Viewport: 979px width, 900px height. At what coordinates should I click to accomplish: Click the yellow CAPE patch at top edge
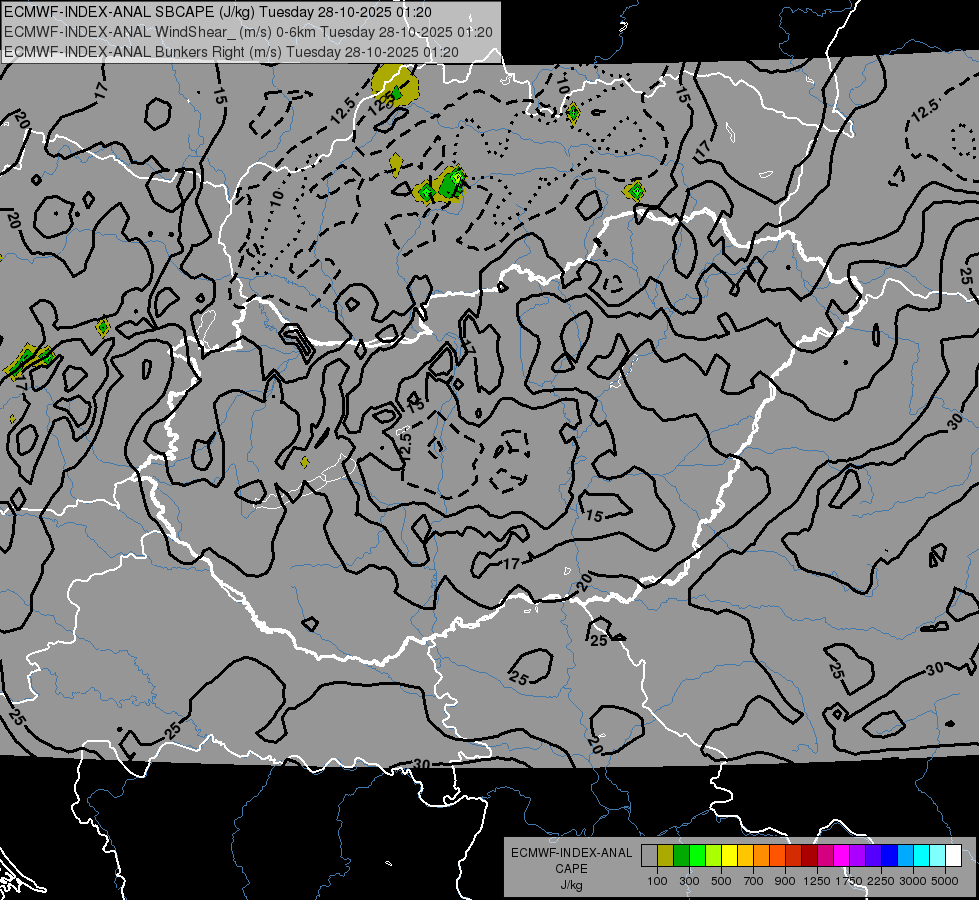[x=395, y=84]
